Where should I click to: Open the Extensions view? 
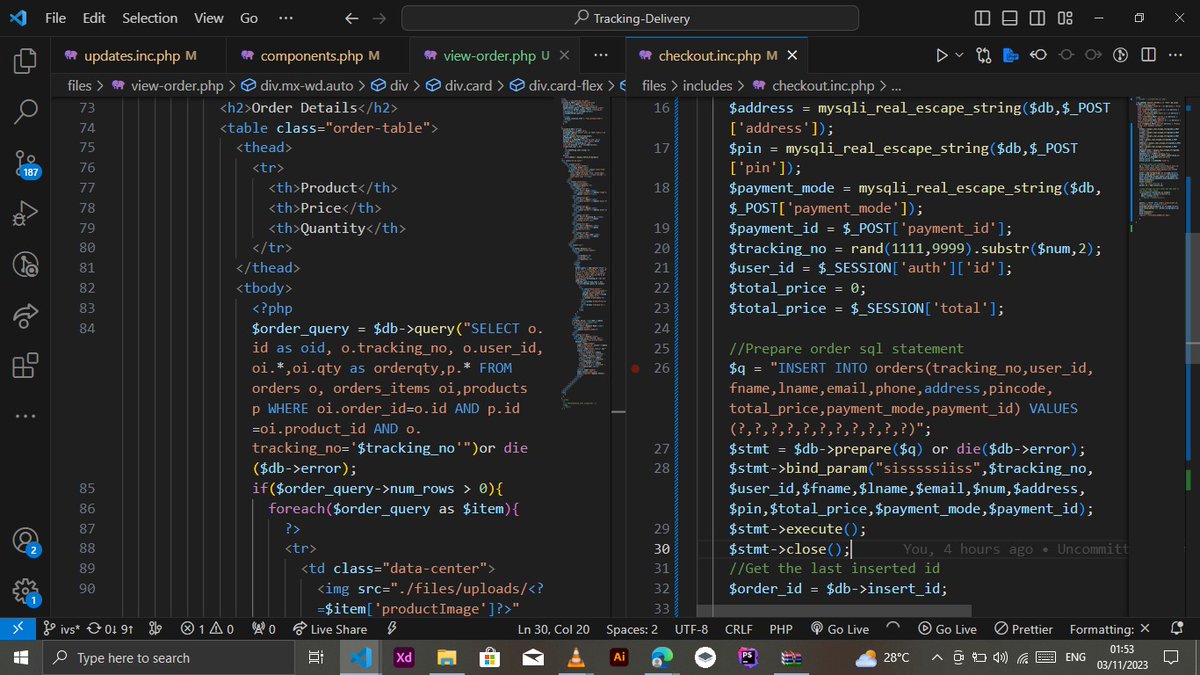coord(24,366)
